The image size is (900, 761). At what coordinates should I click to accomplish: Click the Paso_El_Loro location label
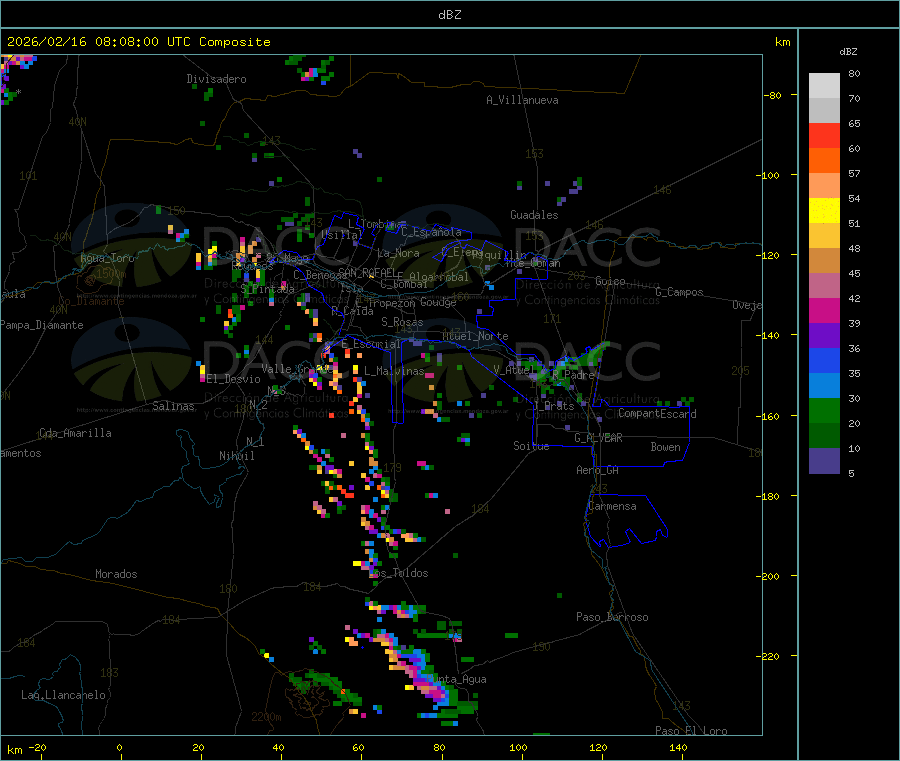point(692,731)
